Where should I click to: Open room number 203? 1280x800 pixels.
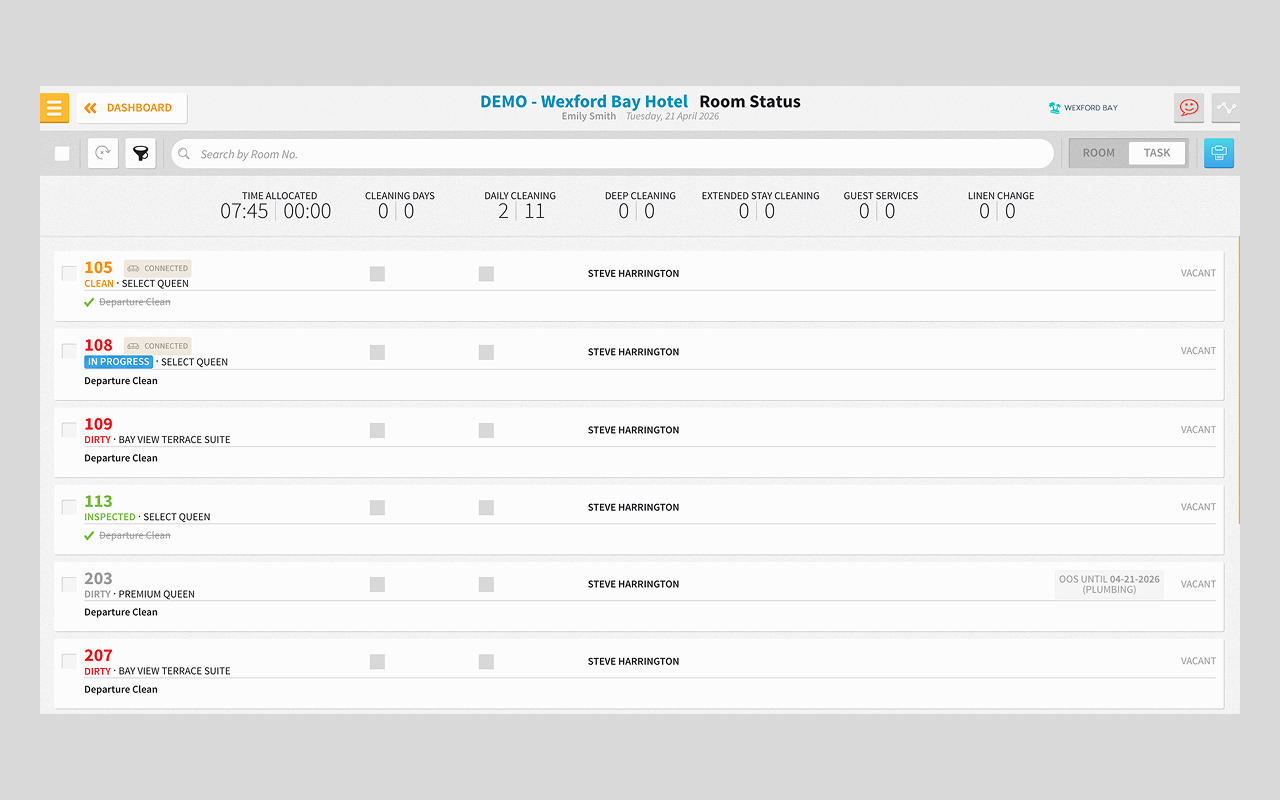point(98,578)
